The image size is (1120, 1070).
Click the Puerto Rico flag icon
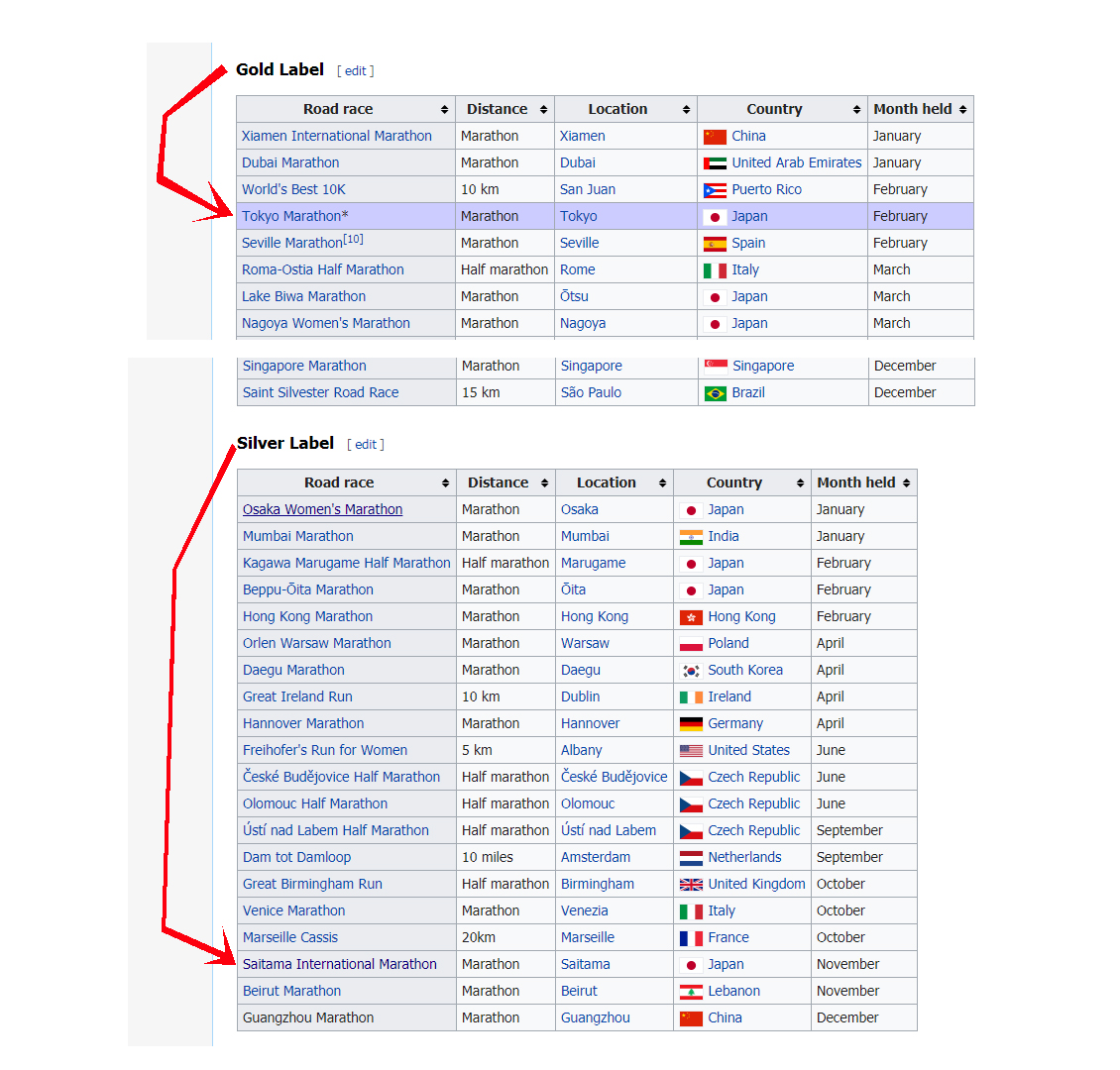click(x=715, y=190)
